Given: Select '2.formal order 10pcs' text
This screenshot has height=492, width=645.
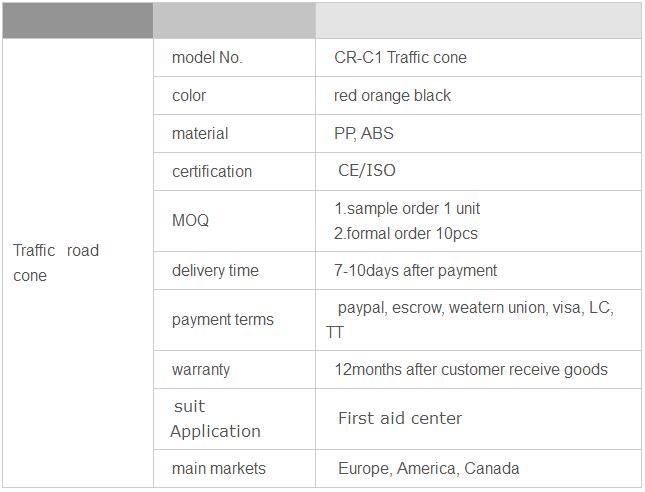Looking at the screenshot, I should [x=406, y=234].
